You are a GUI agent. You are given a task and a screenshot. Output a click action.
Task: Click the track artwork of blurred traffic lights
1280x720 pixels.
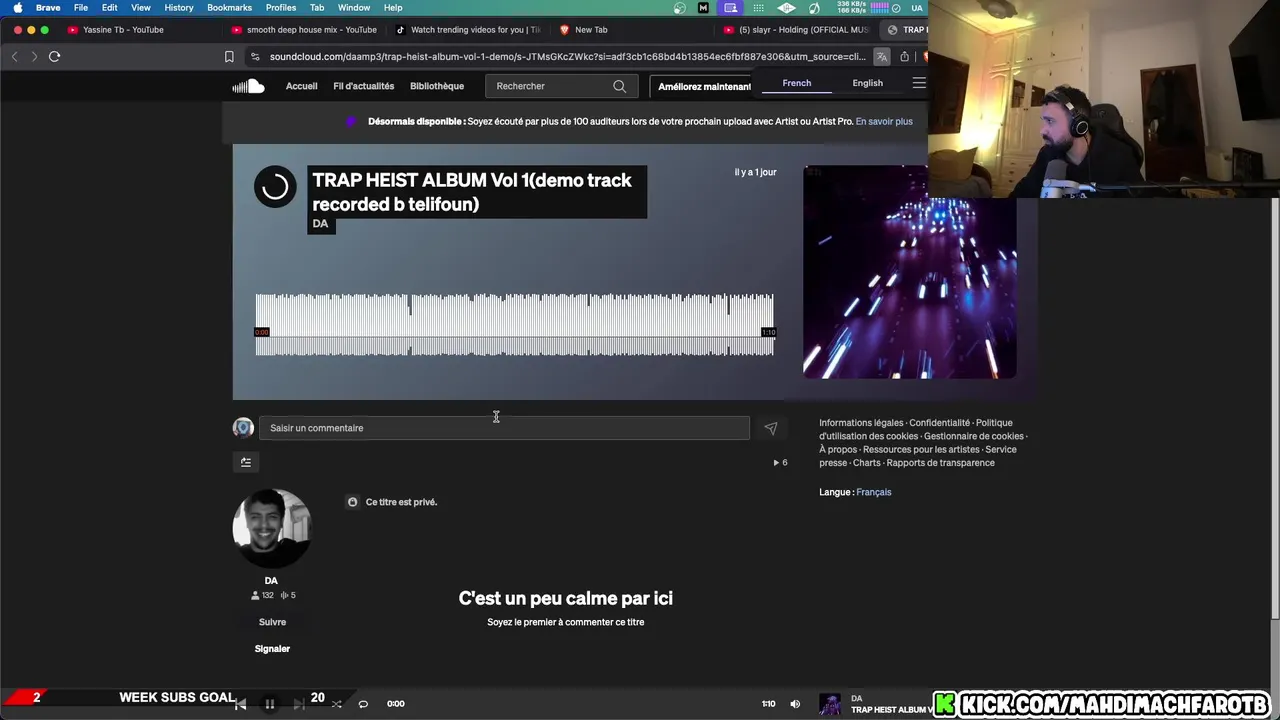[x=909, y=272]
